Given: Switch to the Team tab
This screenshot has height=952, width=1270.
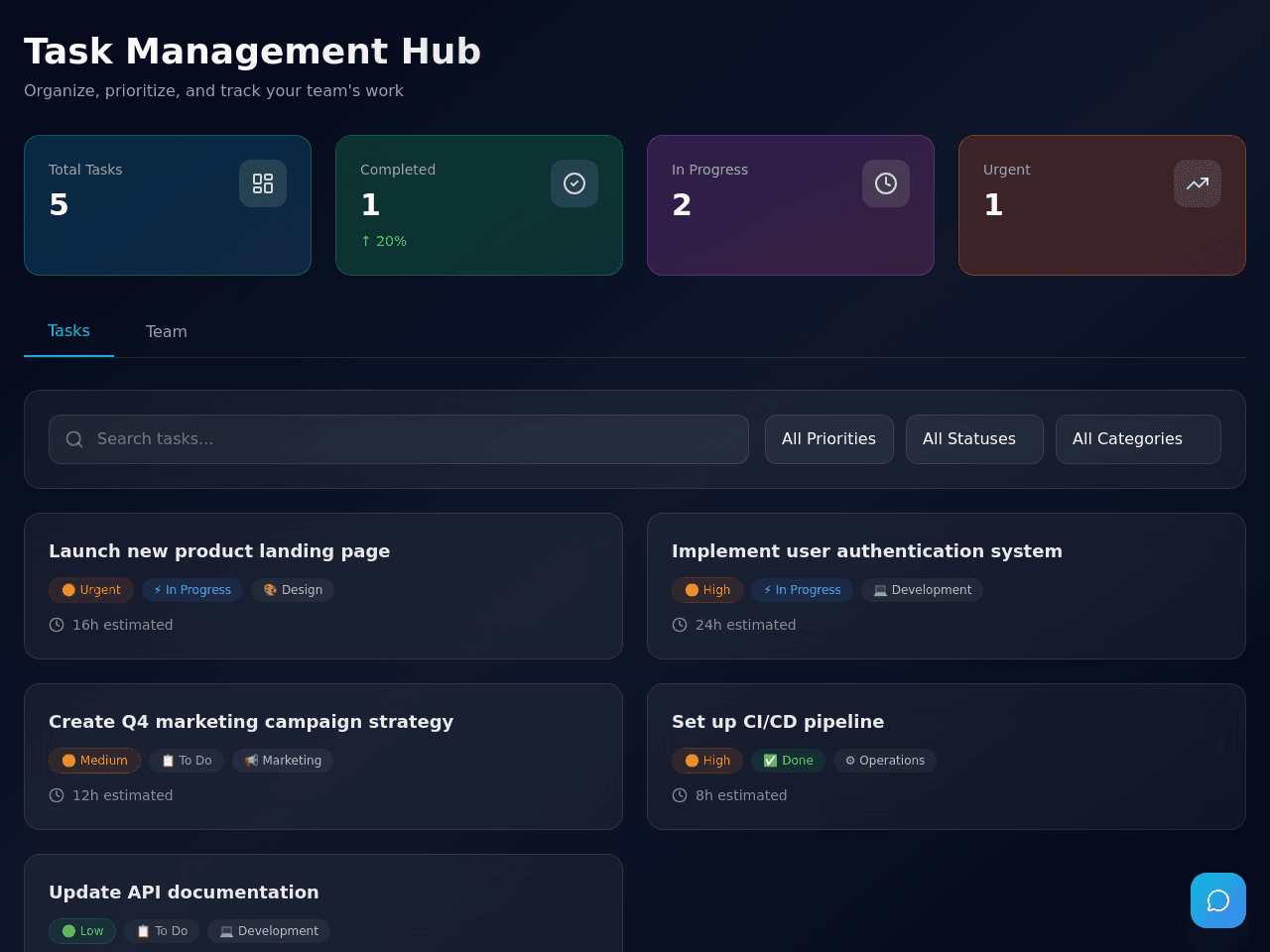Looking at the screenshot, I should pos(167,331).
